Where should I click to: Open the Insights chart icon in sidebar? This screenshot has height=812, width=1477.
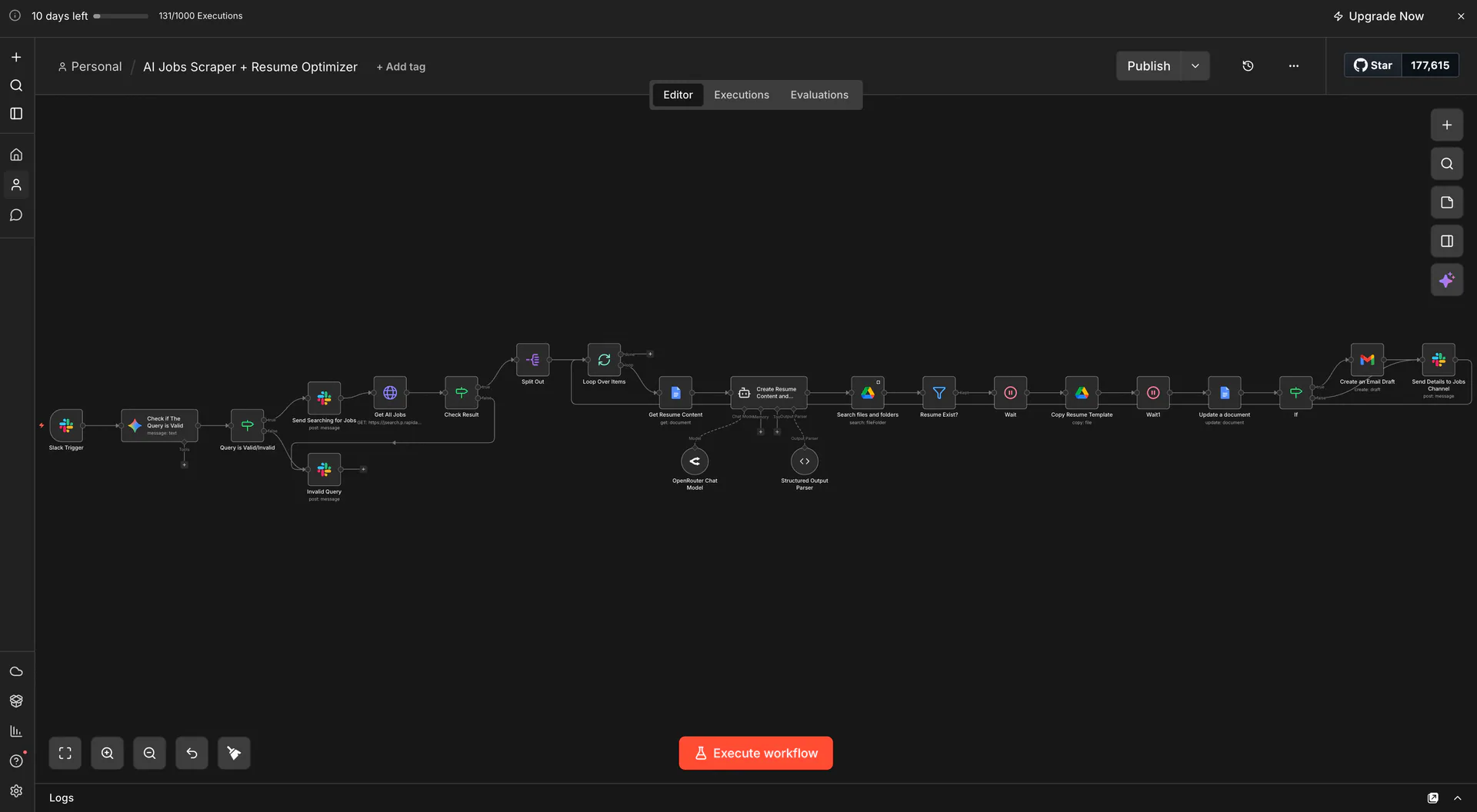(16, 731)
